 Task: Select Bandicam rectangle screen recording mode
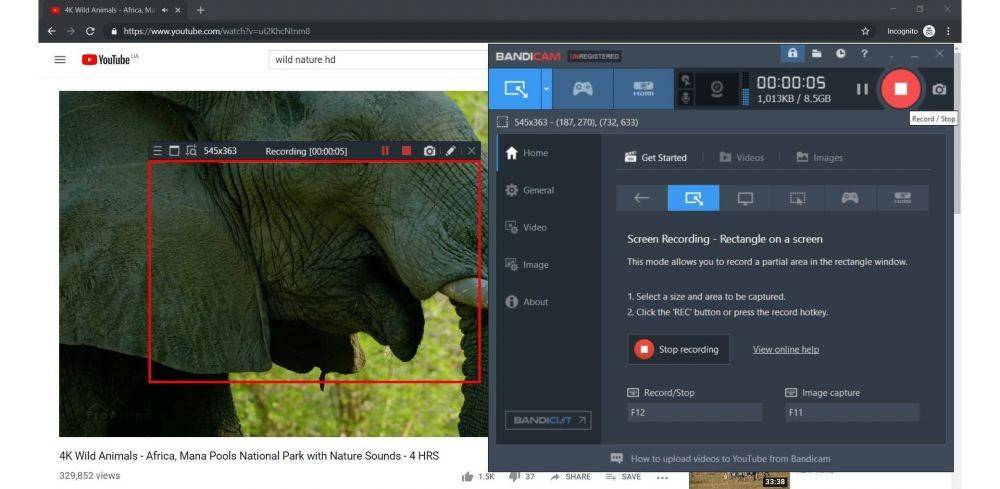coord(515,89)
